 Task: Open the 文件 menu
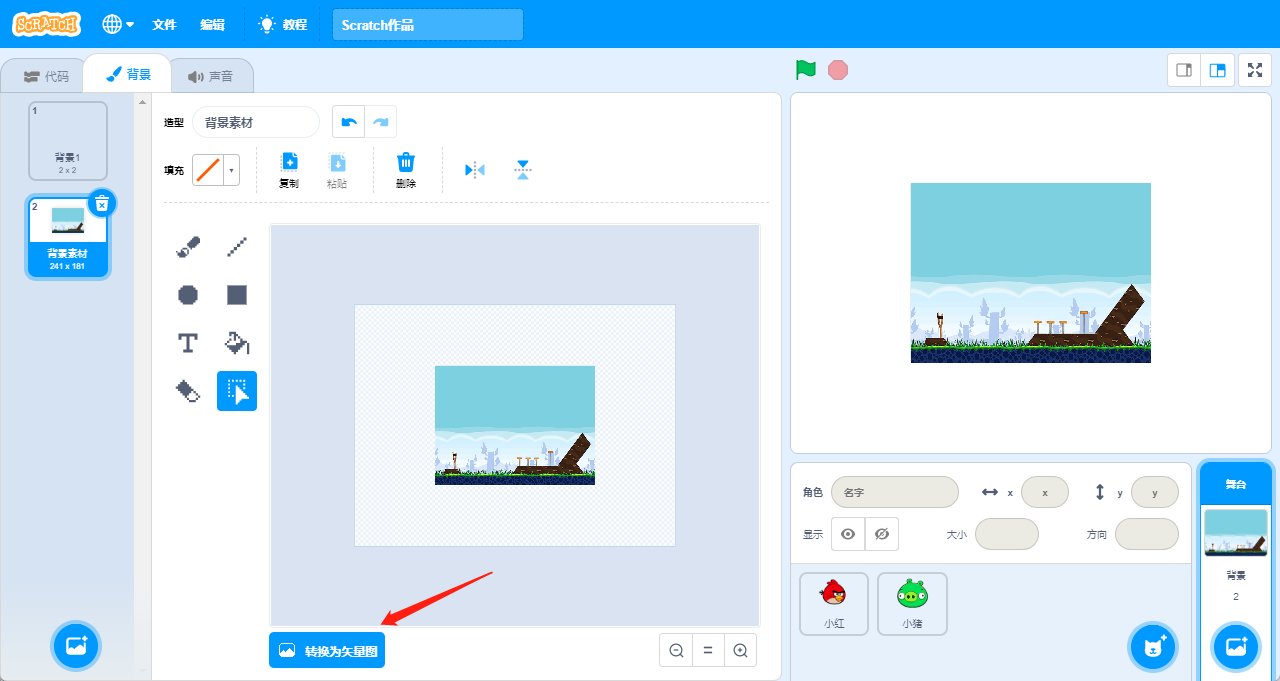tap(164, 24)
